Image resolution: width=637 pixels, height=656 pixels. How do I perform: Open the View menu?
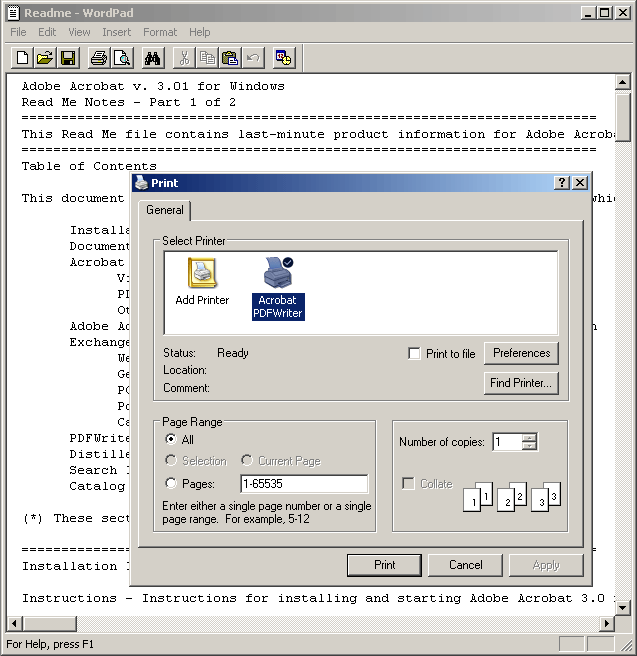[x=79, y=32]
